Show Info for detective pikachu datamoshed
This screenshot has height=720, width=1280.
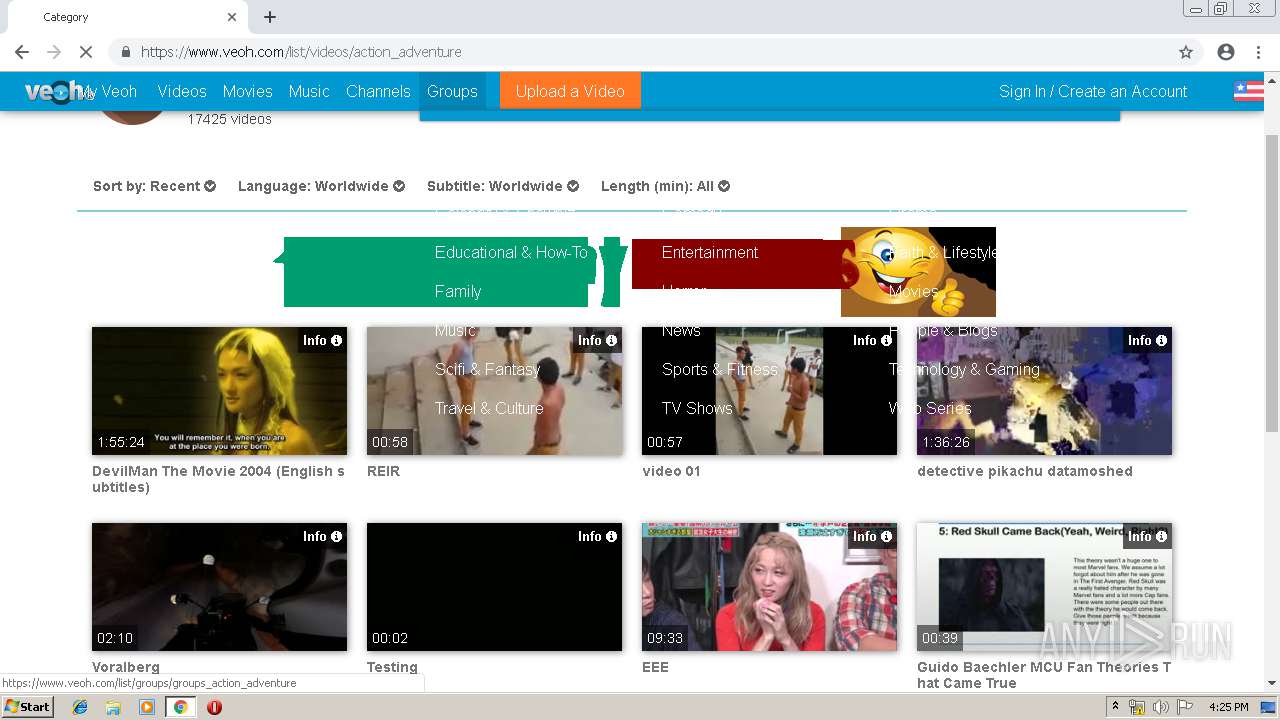[1147, 341]
